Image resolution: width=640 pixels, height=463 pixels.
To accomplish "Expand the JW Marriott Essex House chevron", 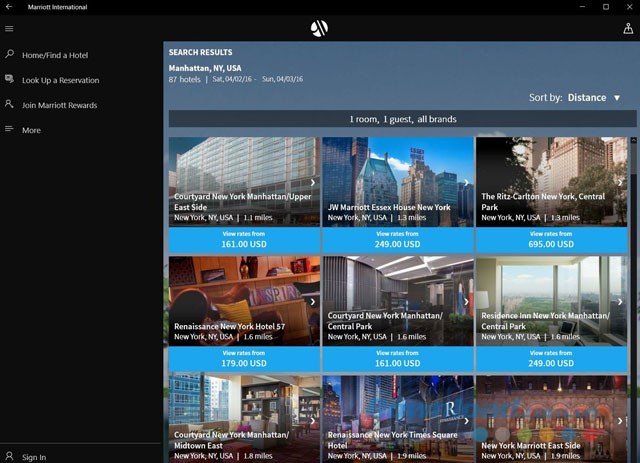I will [x=467, y=183].
